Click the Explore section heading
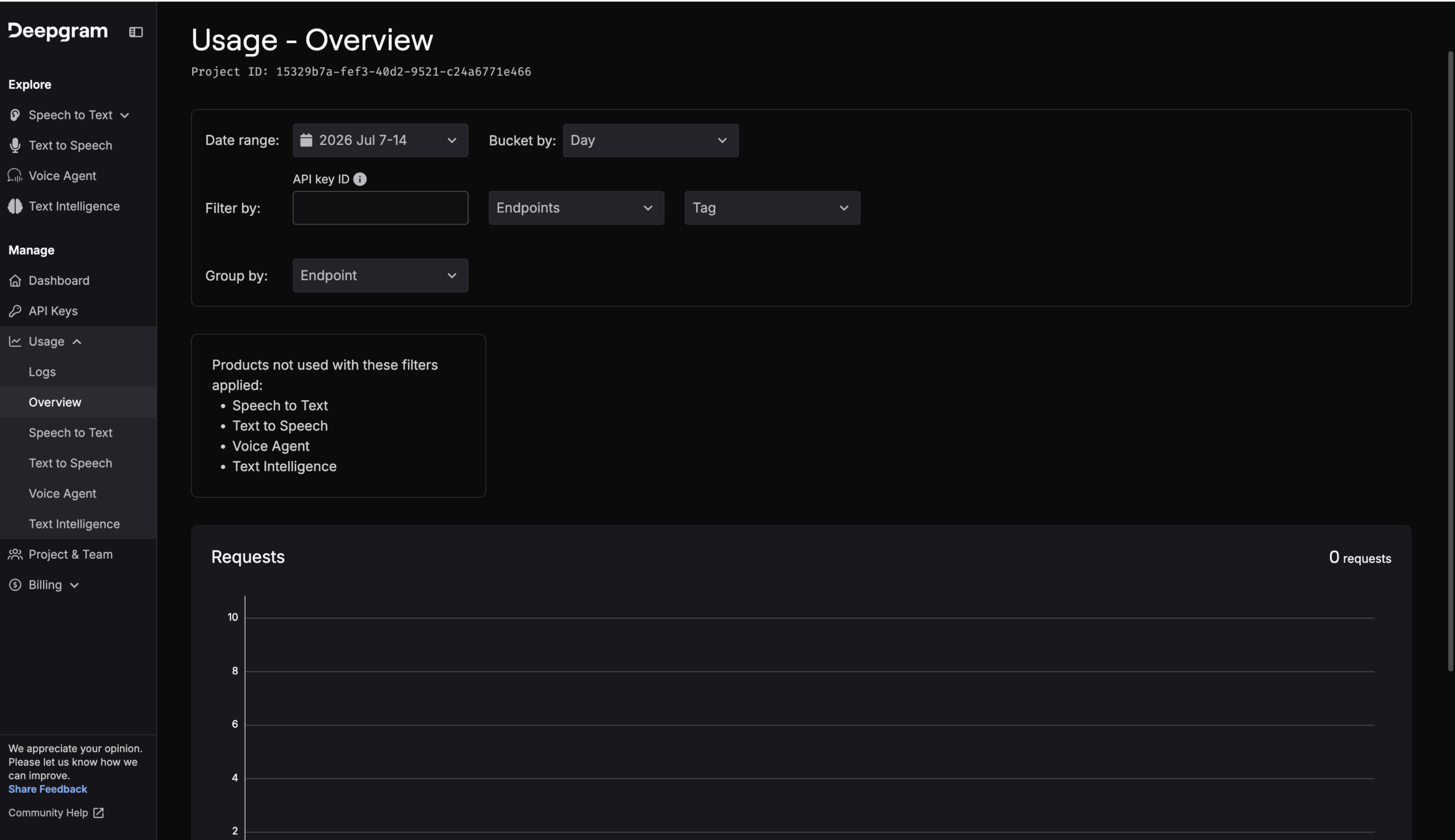The width and height of the screenshot is (1455, 840). [30, 85]
